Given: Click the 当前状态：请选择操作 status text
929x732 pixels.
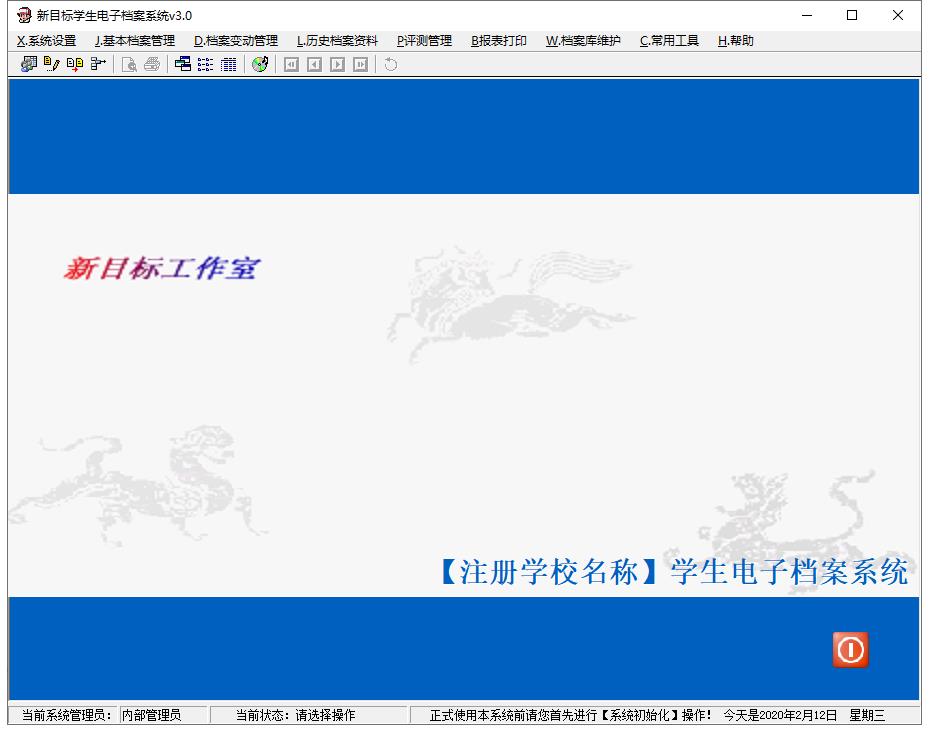Looking at the screenshot, I should (295, 715).
